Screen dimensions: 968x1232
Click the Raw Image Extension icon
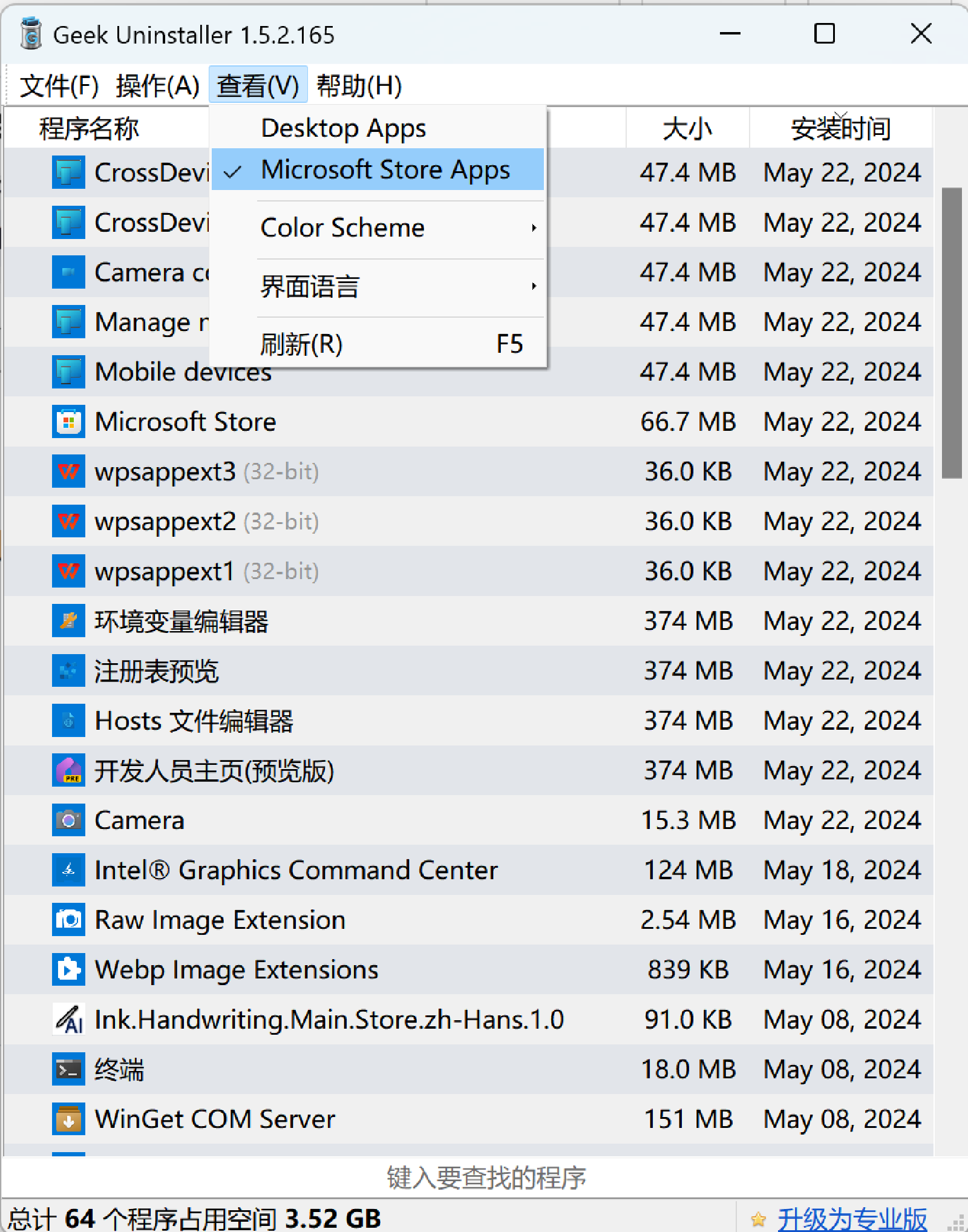[x=68, y=920]
